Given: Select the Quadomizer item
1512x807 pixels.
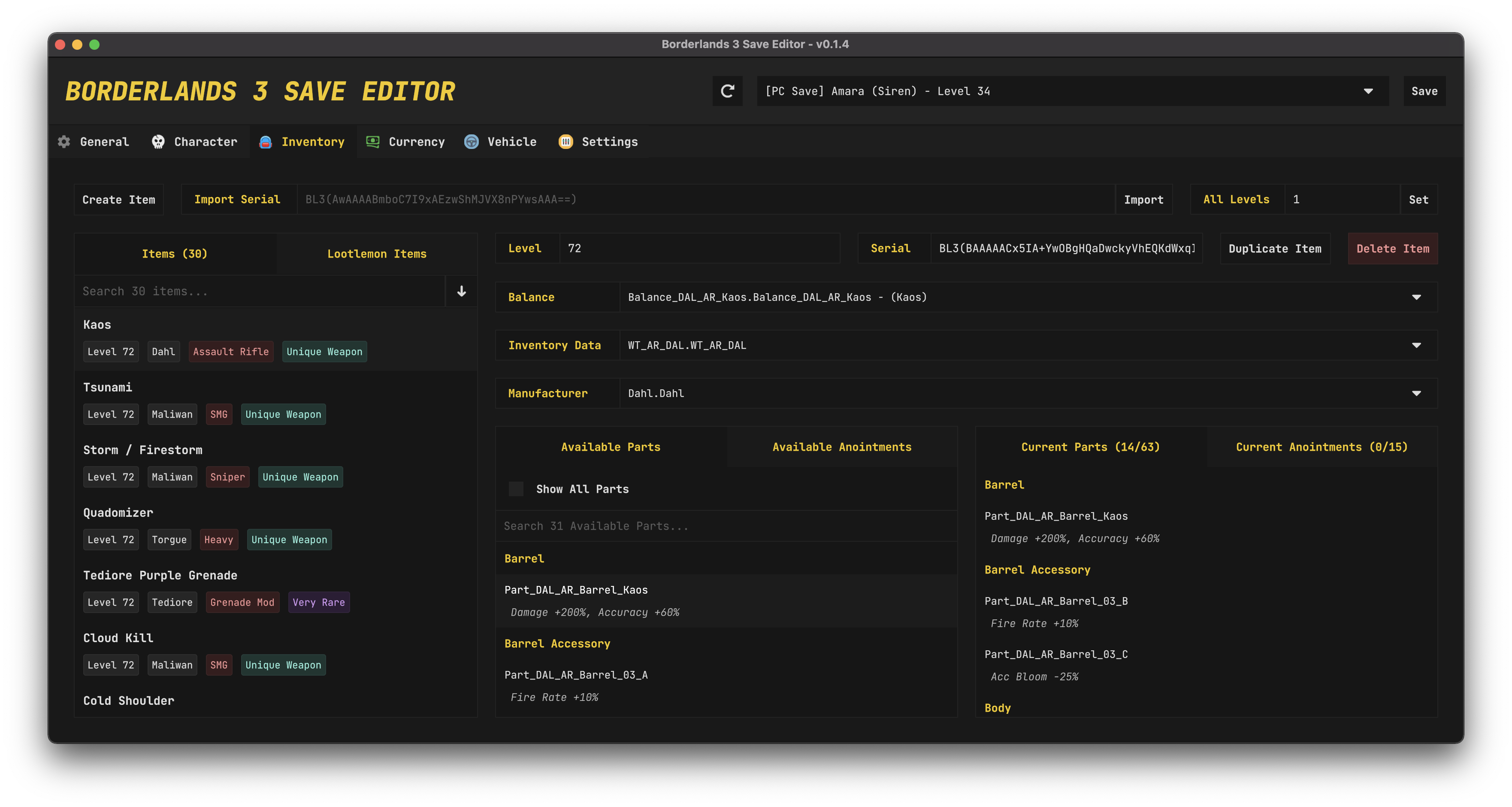Looking at the screenshot, I should [276, 528].
